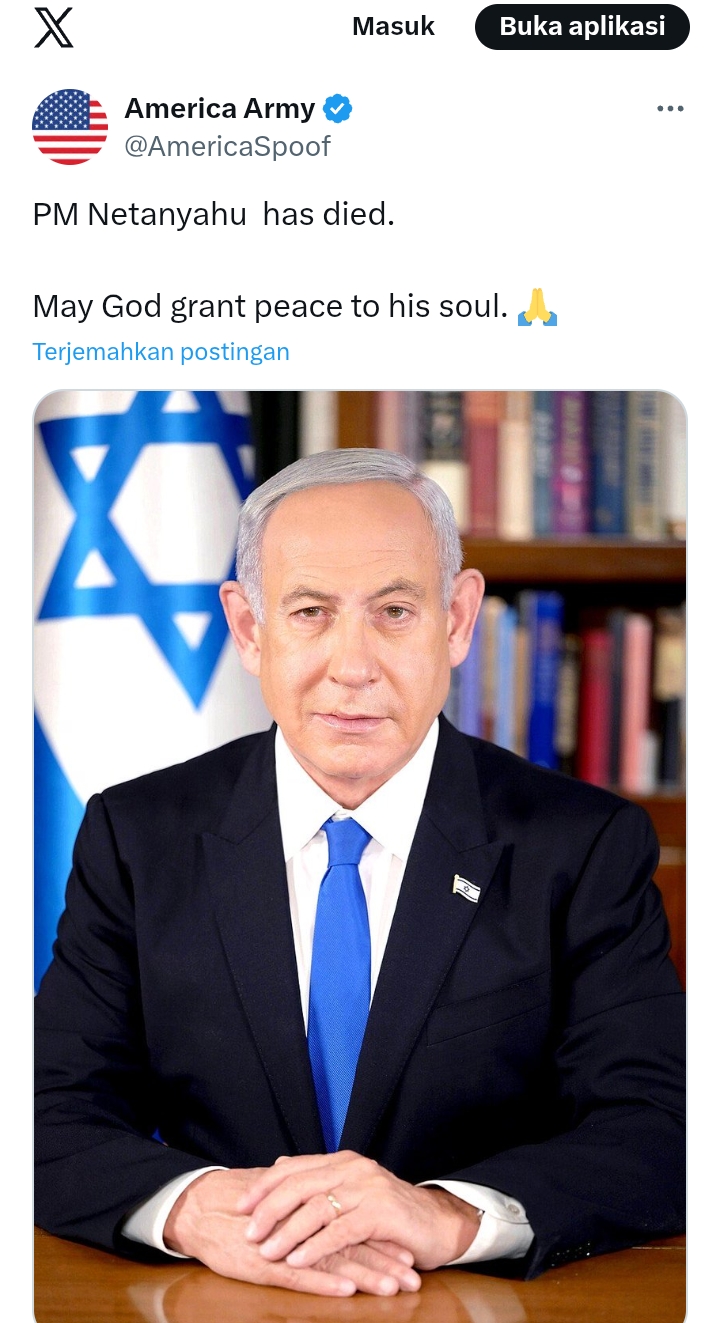
Task: Click the X logo icon
Action: pos(54,27)
